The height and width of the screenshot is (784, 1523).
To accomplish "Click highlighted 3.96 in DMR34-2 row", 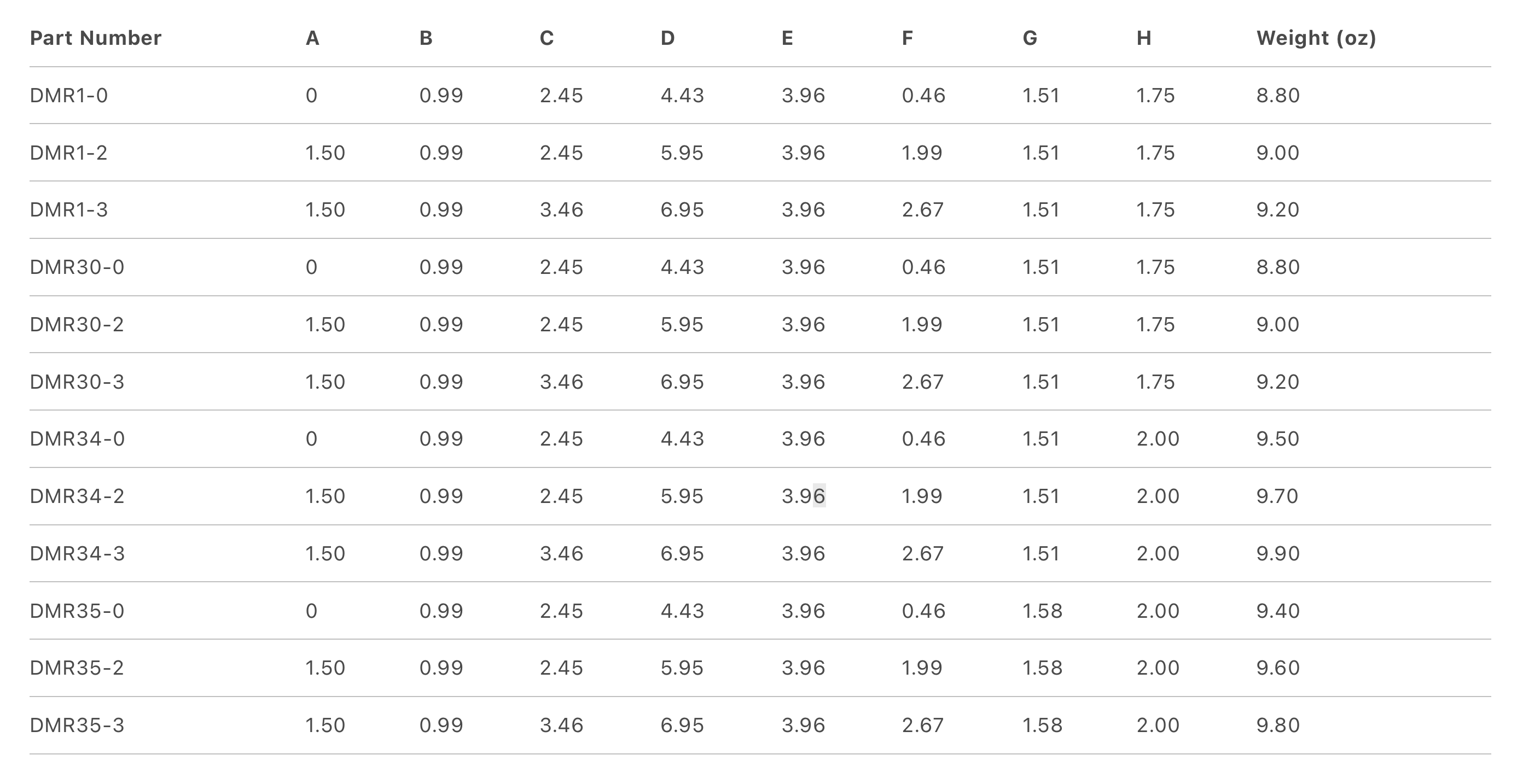I will pos(803,496).
